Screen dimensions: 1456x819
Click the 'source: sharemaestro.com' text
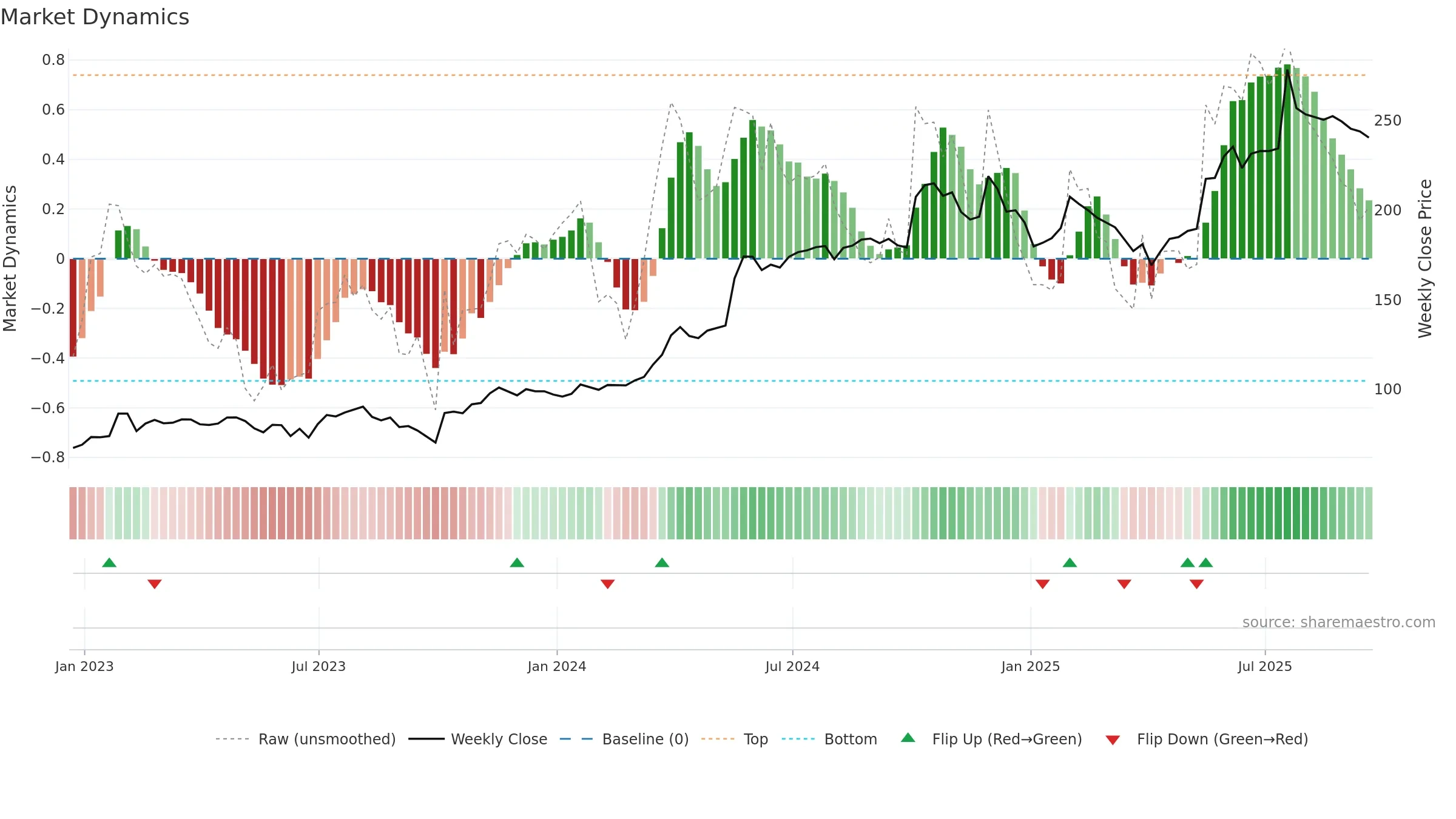pos(1339,622)
